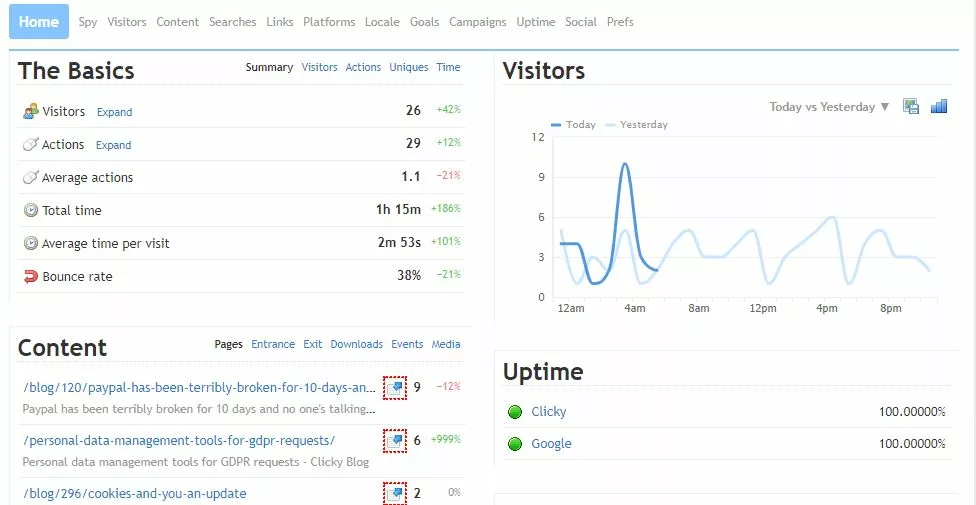The width and height of the screenshot is (976, 505).
Task: Select Downloads tab in Content panel
Action: click(x=356, y=344)
